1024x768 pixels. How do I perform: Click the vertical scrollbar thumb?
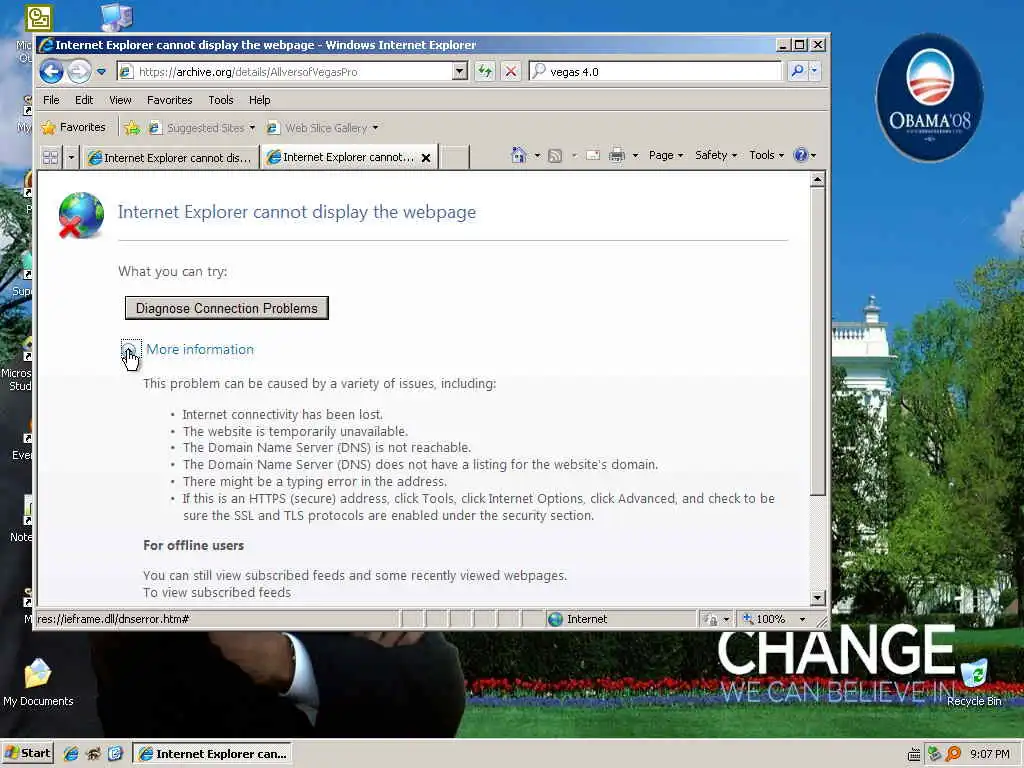[x=818, y=341]
